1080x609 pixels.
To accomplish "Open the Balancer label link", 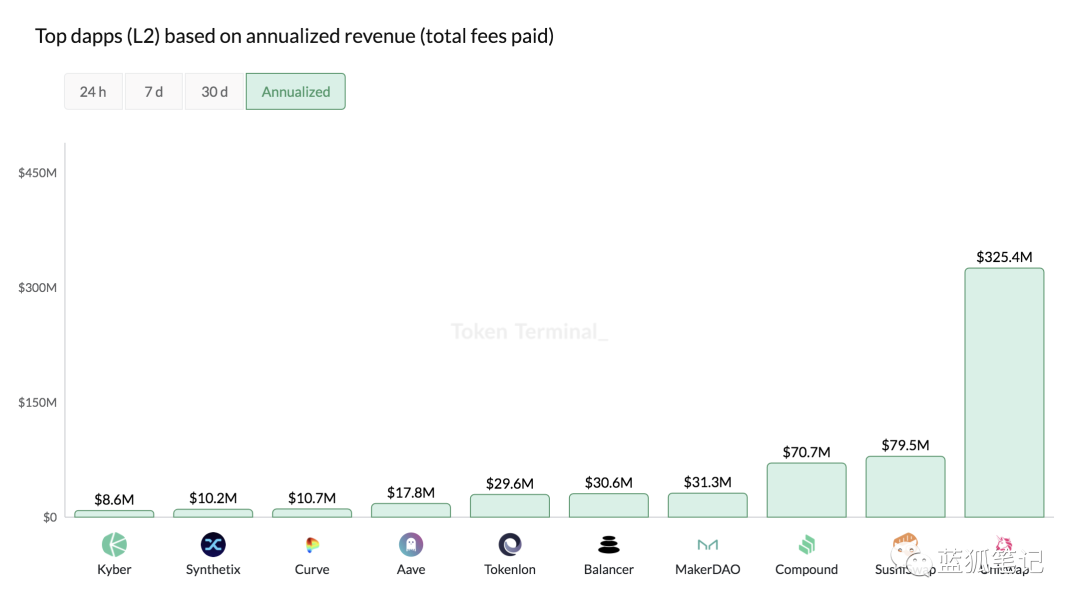I will [609, 569].
